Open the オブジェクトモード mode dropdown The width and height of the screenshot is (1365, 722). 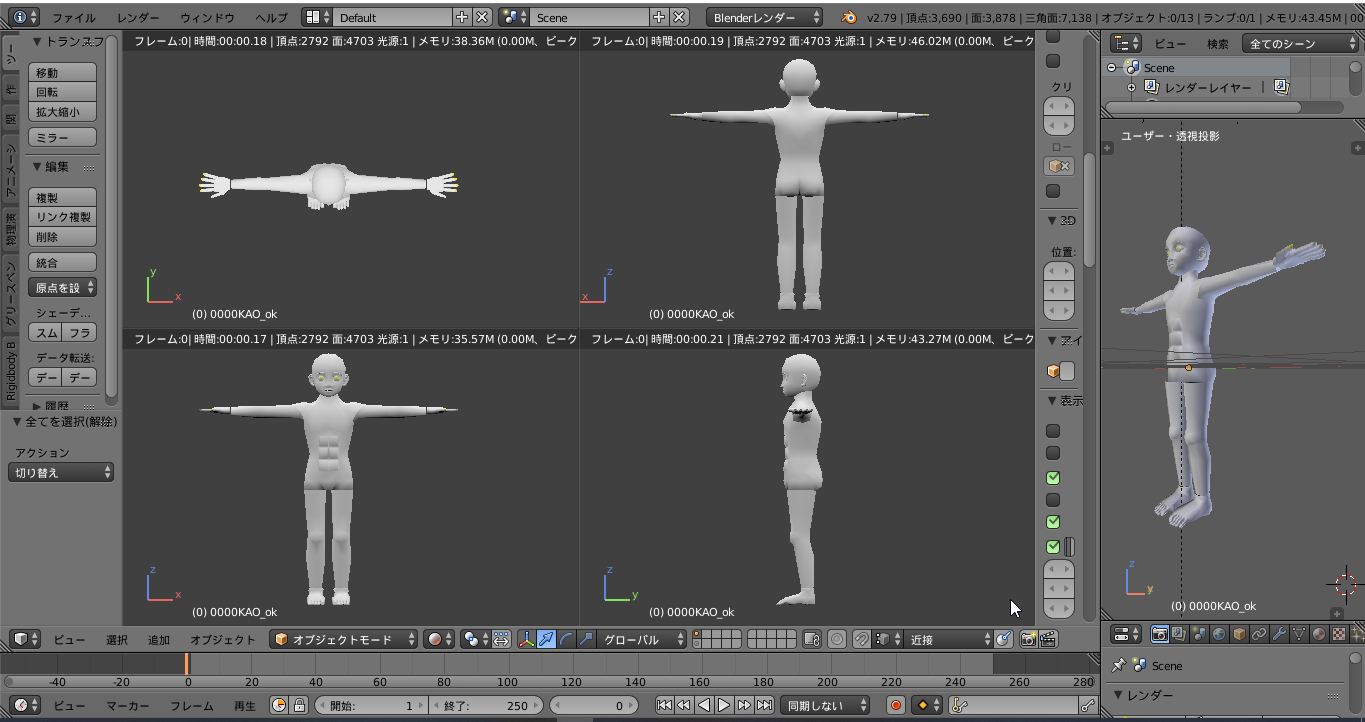344,639
